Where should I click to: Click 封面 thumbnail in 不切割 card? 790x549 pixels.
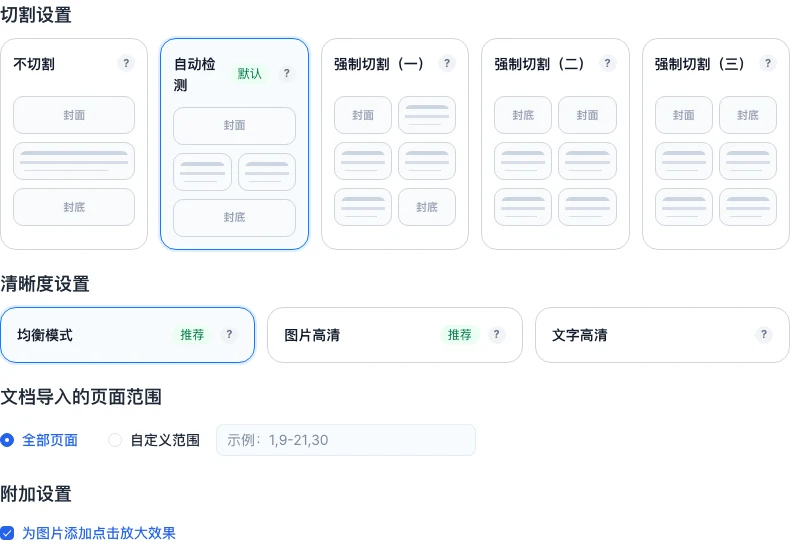[74, 115]
